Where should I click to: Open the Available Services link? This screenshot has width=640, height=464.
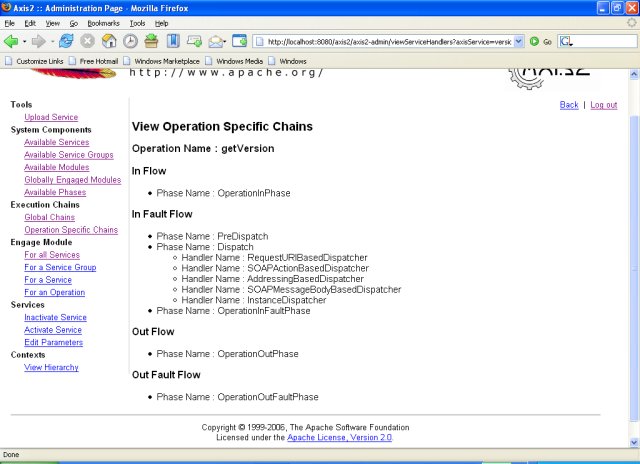(x=57, y=142)
